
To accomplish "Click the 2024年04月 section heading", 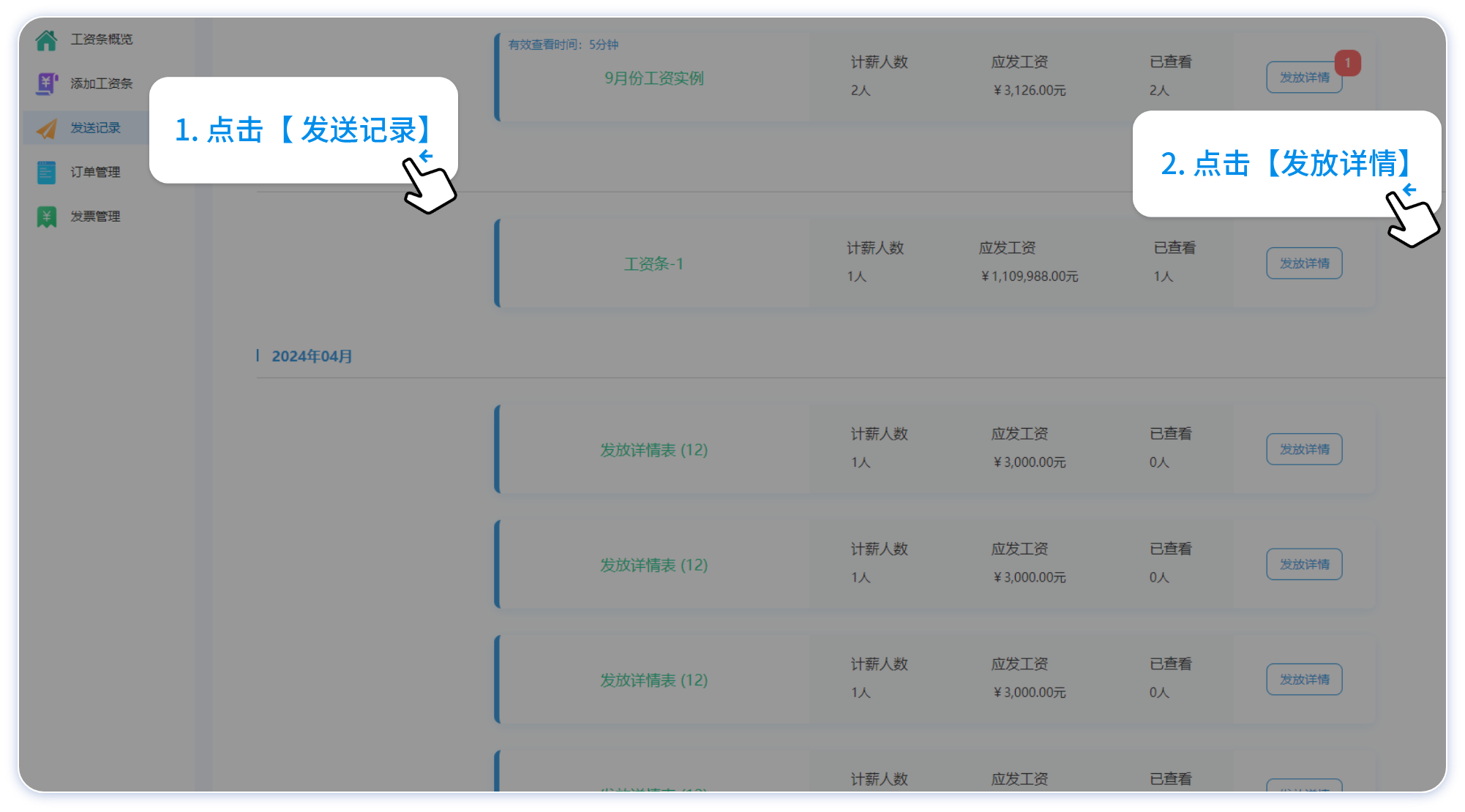I will pos(312,356).
